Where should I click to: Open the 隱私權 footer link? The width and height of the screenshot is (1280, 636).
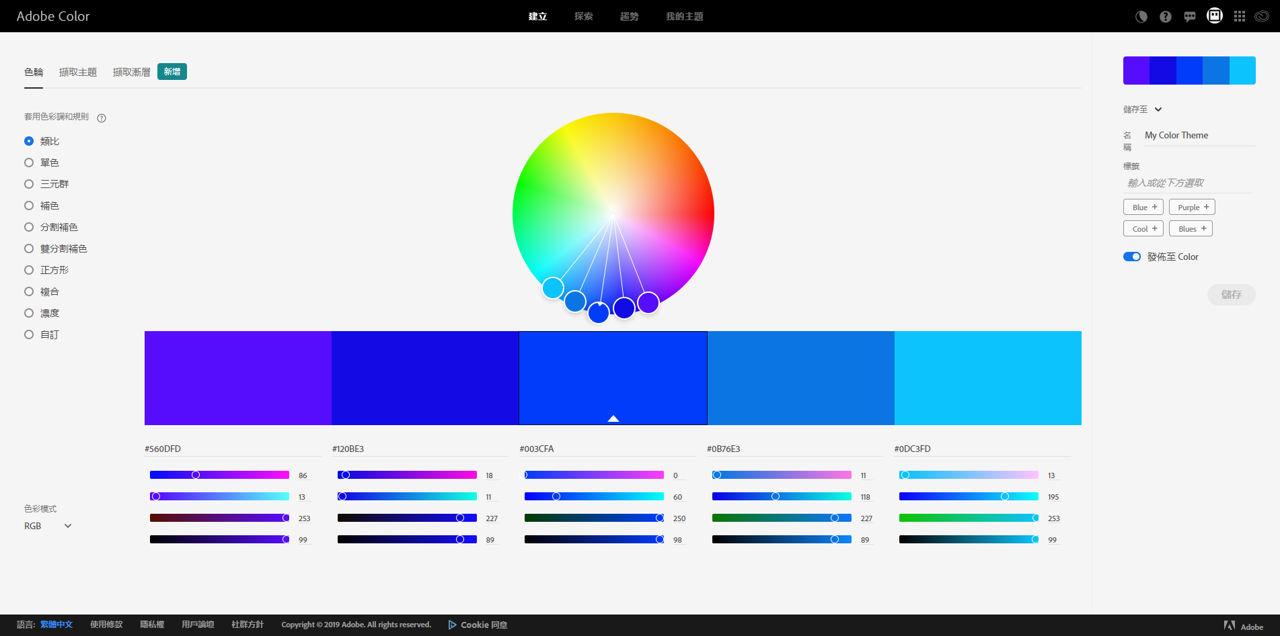(x=152, y=625)
